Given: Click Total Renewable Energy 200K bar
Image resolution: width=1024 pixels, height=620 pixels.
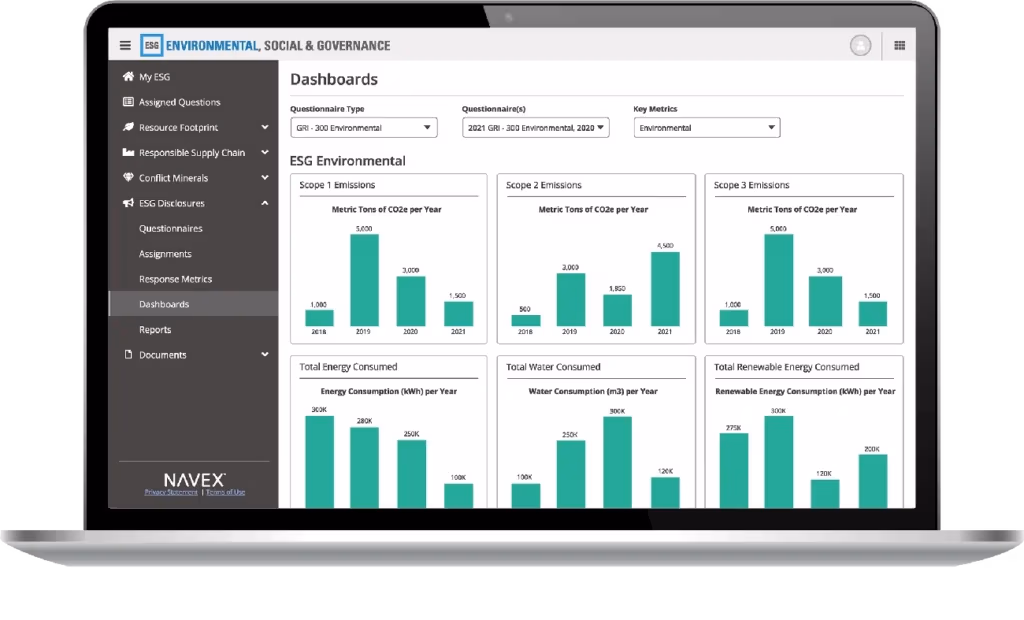Looking at the screenshot, I should 872,481.
